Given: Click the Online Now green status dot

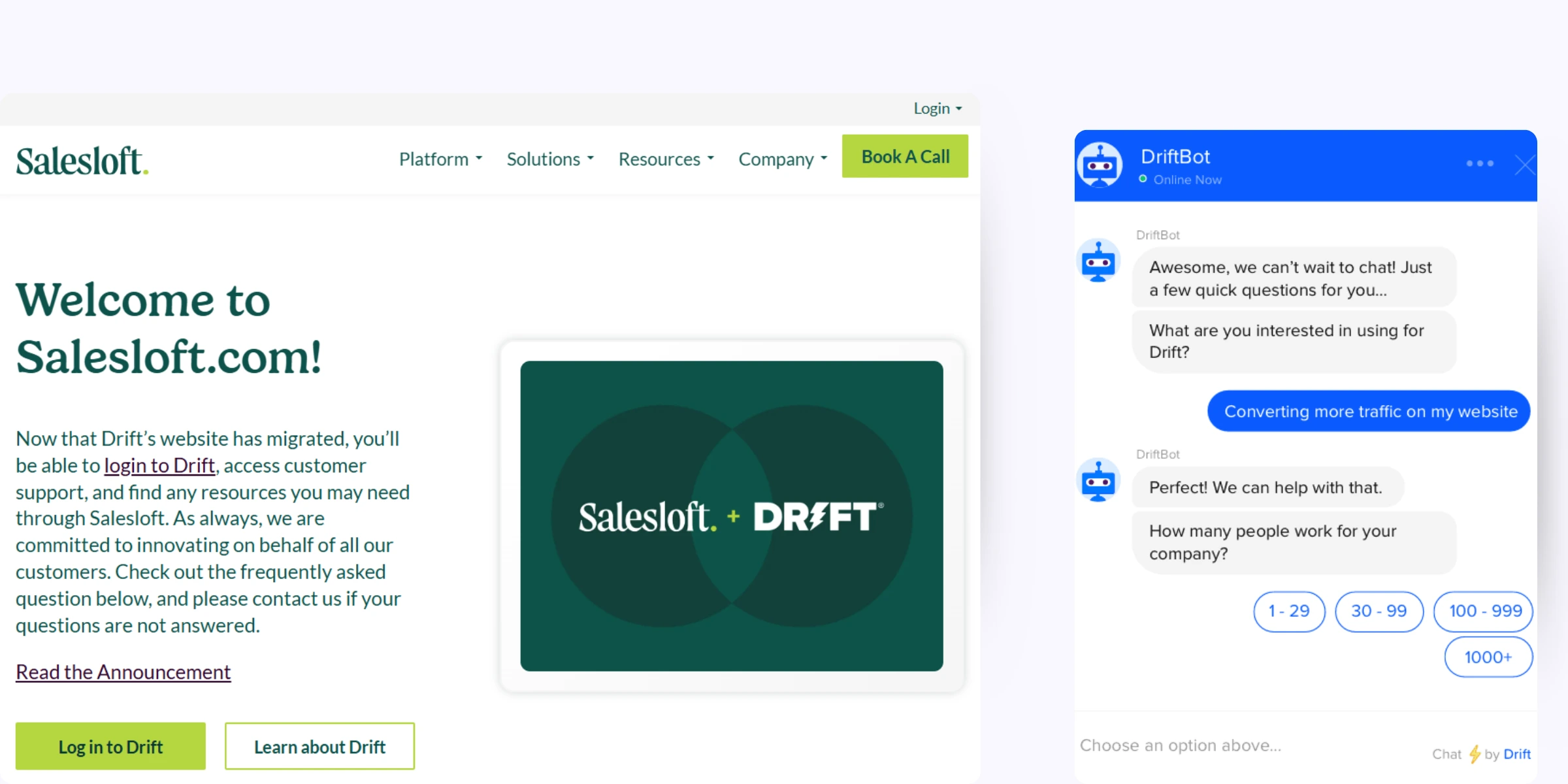Looking at the screenshot, I should [1143, 179].
